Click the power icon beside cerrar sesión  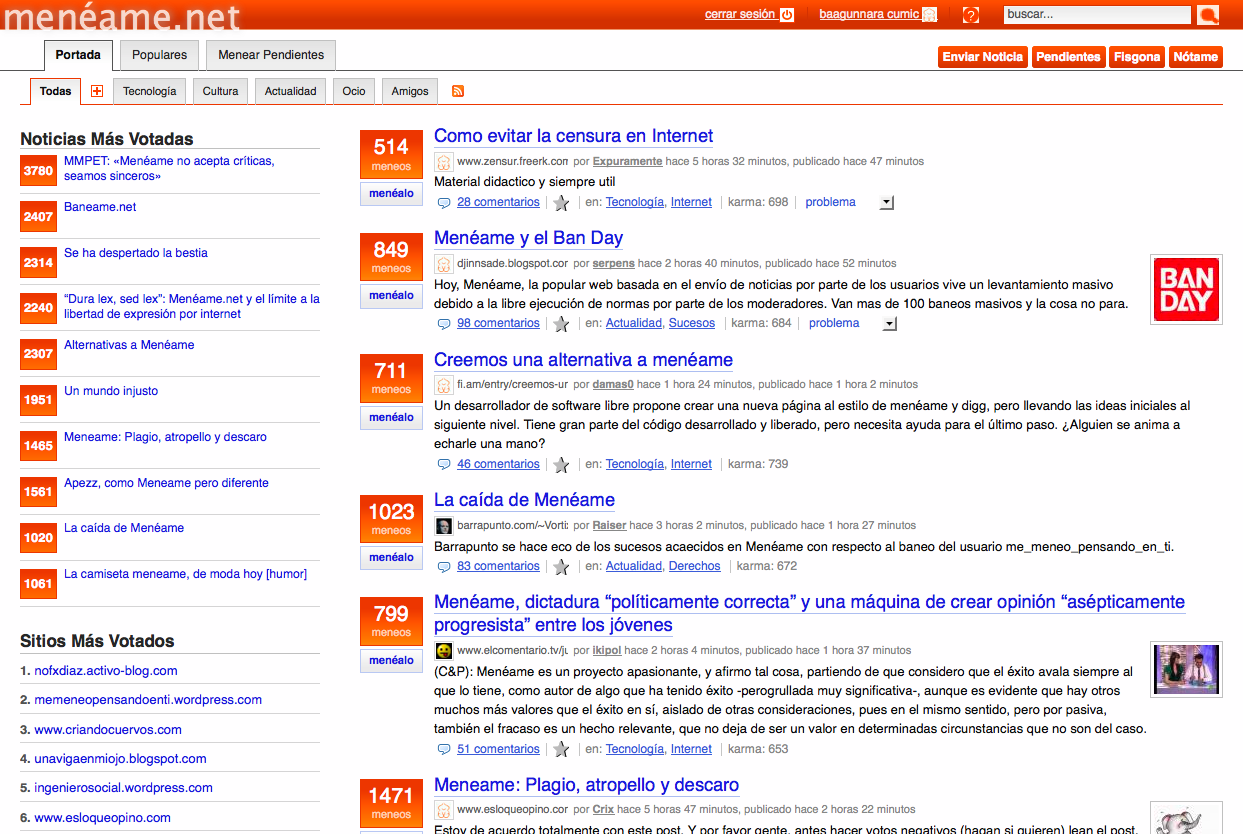point(787,15)
